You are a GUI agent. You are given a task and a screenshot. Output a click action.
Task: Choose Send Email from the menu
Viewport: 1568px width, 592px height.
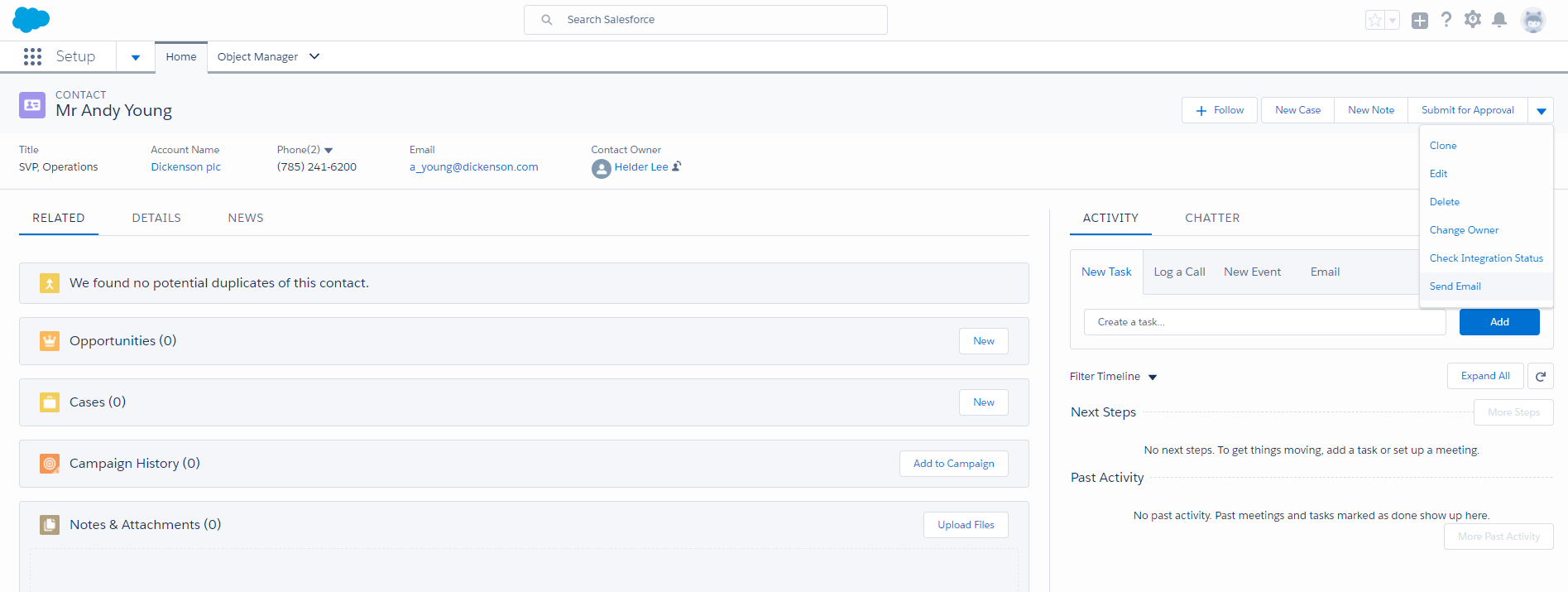(1486, 286)
